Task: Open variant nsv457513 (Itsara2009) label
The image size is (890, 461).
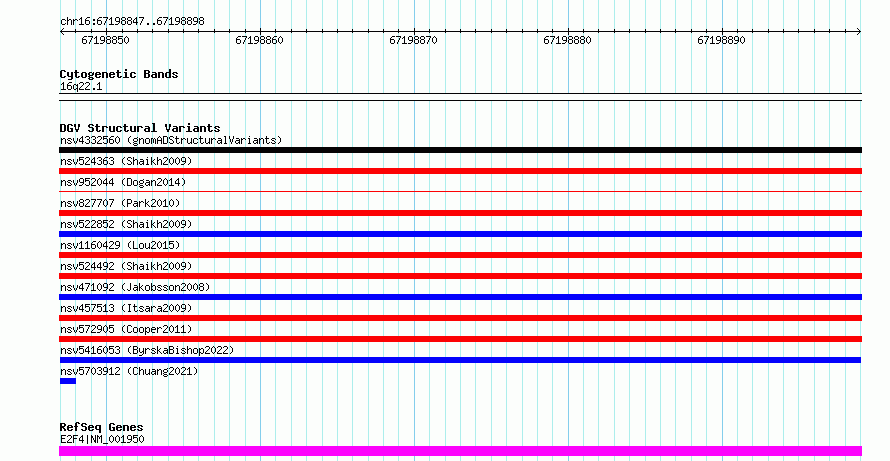Action: click(x=126, y=308)
